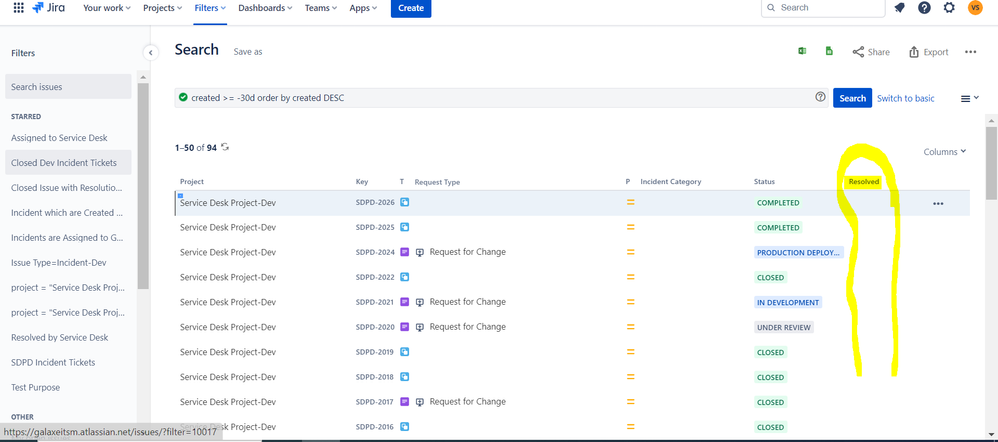
Task: Open the help question mark icon
Action: tap(924, 8)
